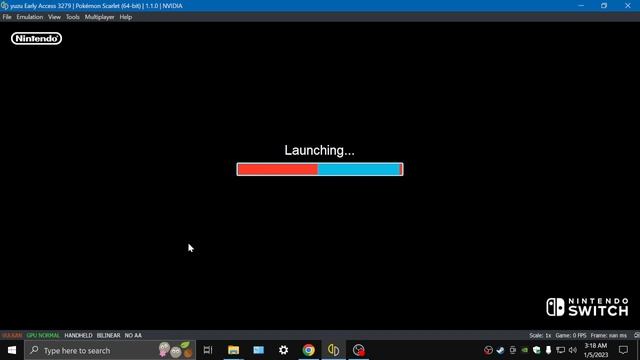640x360 pixels.
Task: Minimize the yuzu window
Action: pyautogui.click(x=581, y=6)
